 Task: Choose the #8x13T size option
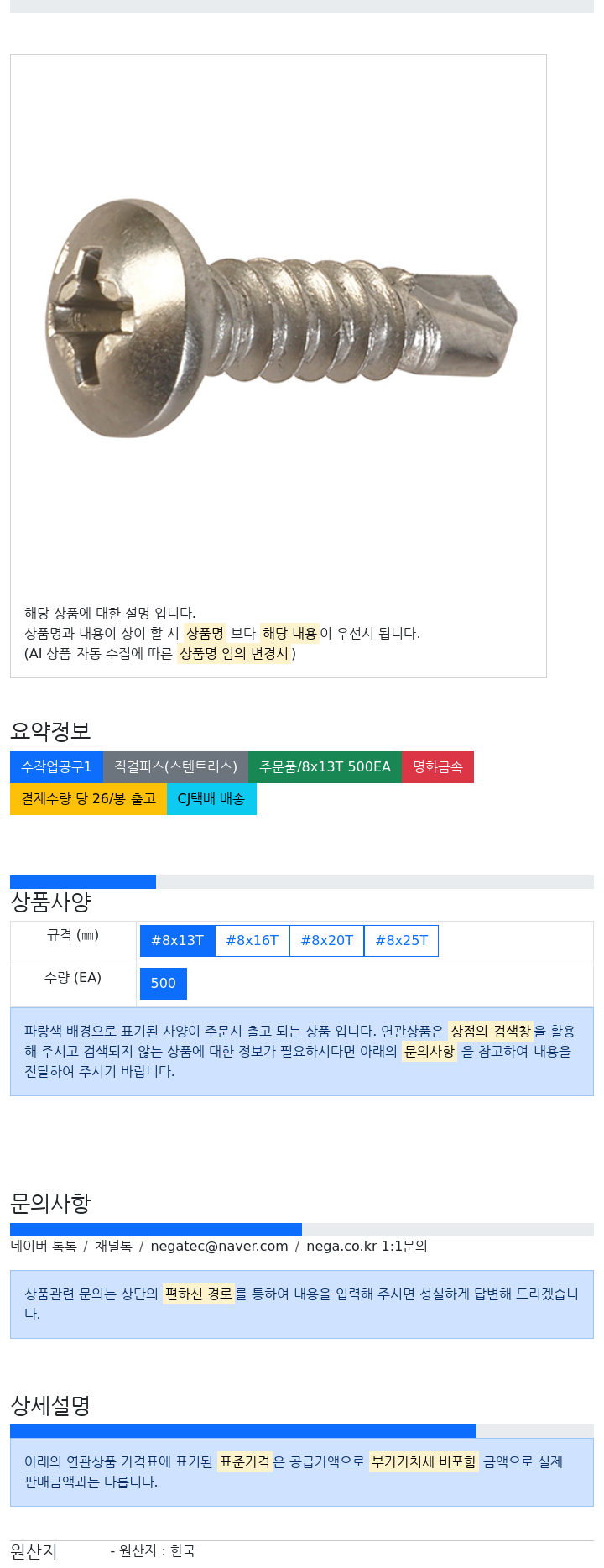click(178, 941)
